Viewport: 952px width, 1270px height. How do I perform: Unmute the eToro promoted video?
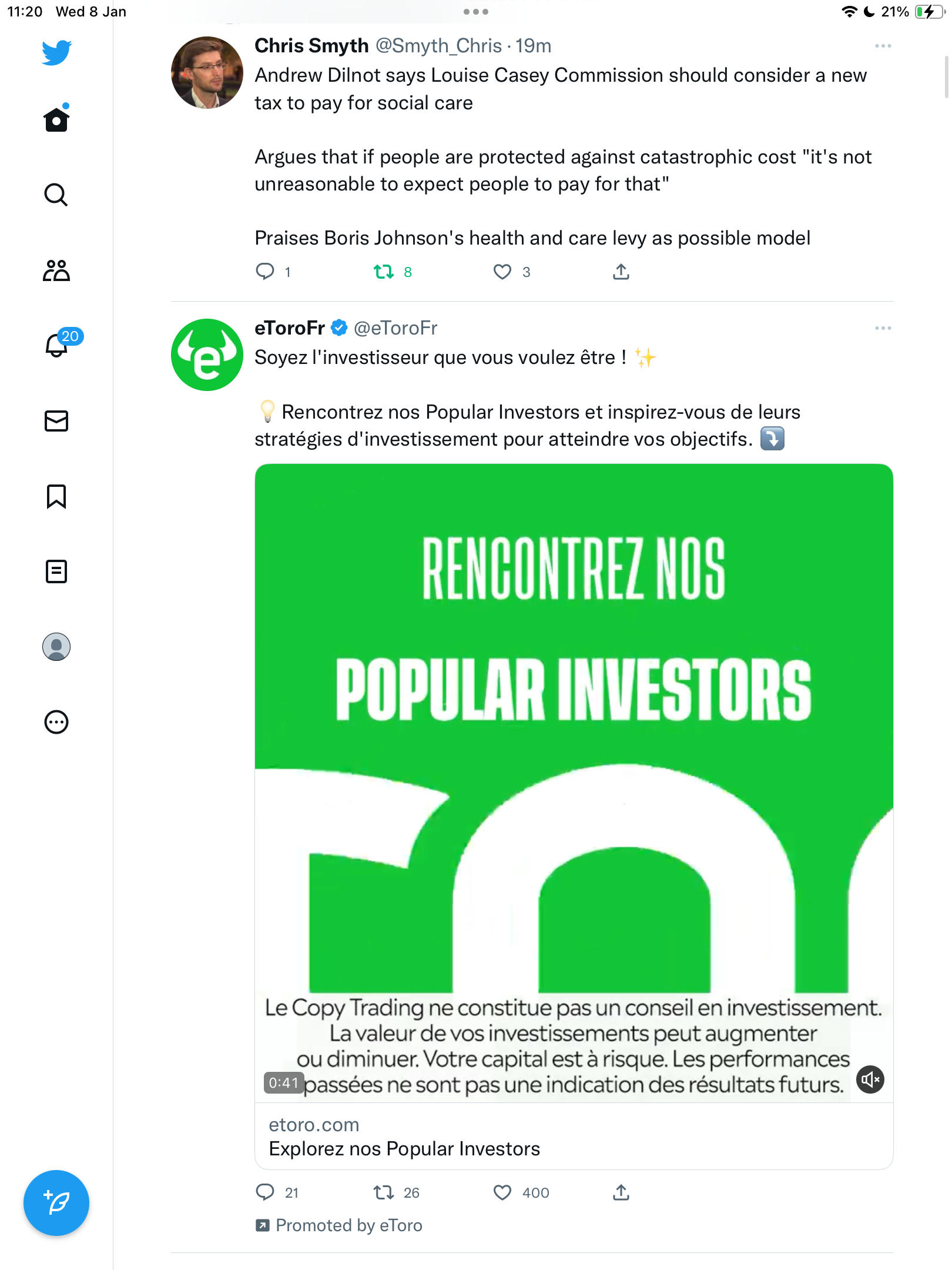pos(870,1079)
